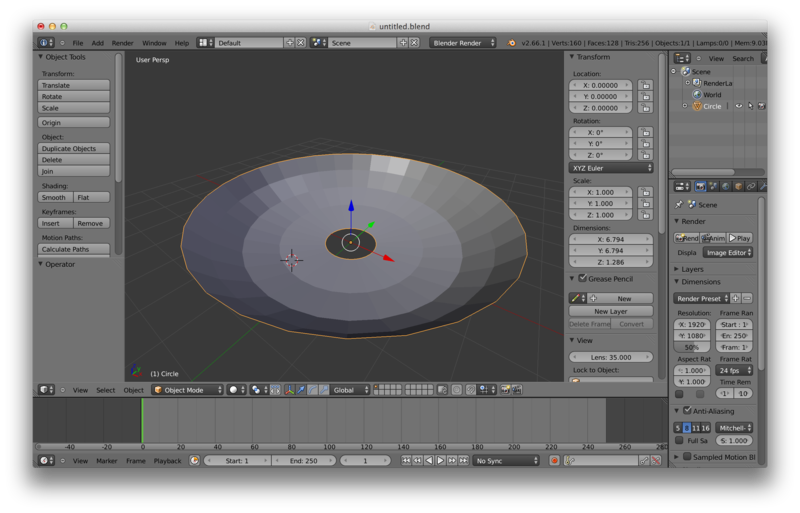The width and height of the screenshot is (800, 513).
Task: Click the 3D view editor type icon
Action: (x=45, y=390)
